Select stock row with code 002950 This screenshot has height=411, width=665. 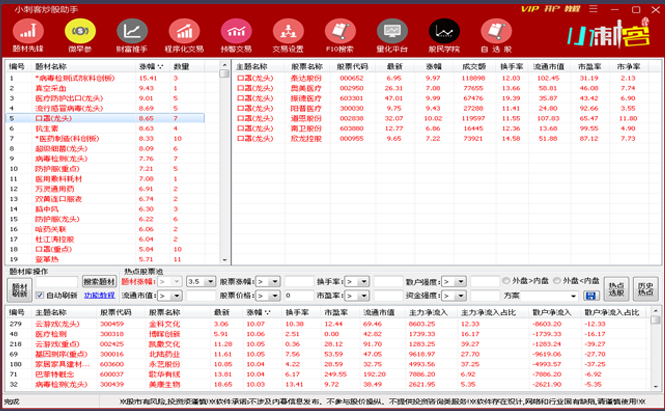click(x=441, y=88)
